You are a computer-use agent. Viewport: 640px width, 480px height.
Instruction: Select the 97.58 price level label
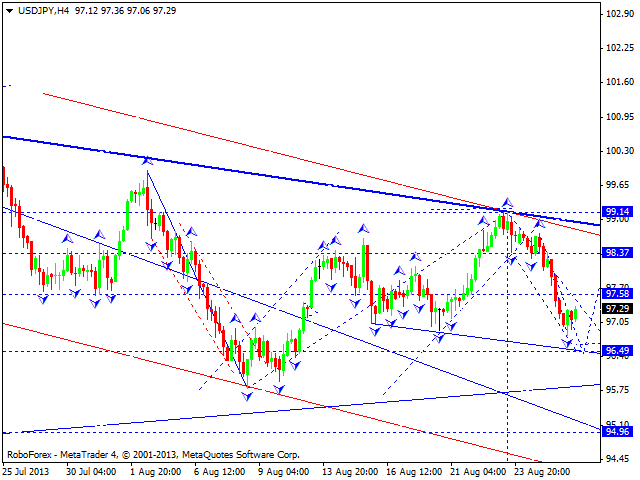click(x=617, y=293)
